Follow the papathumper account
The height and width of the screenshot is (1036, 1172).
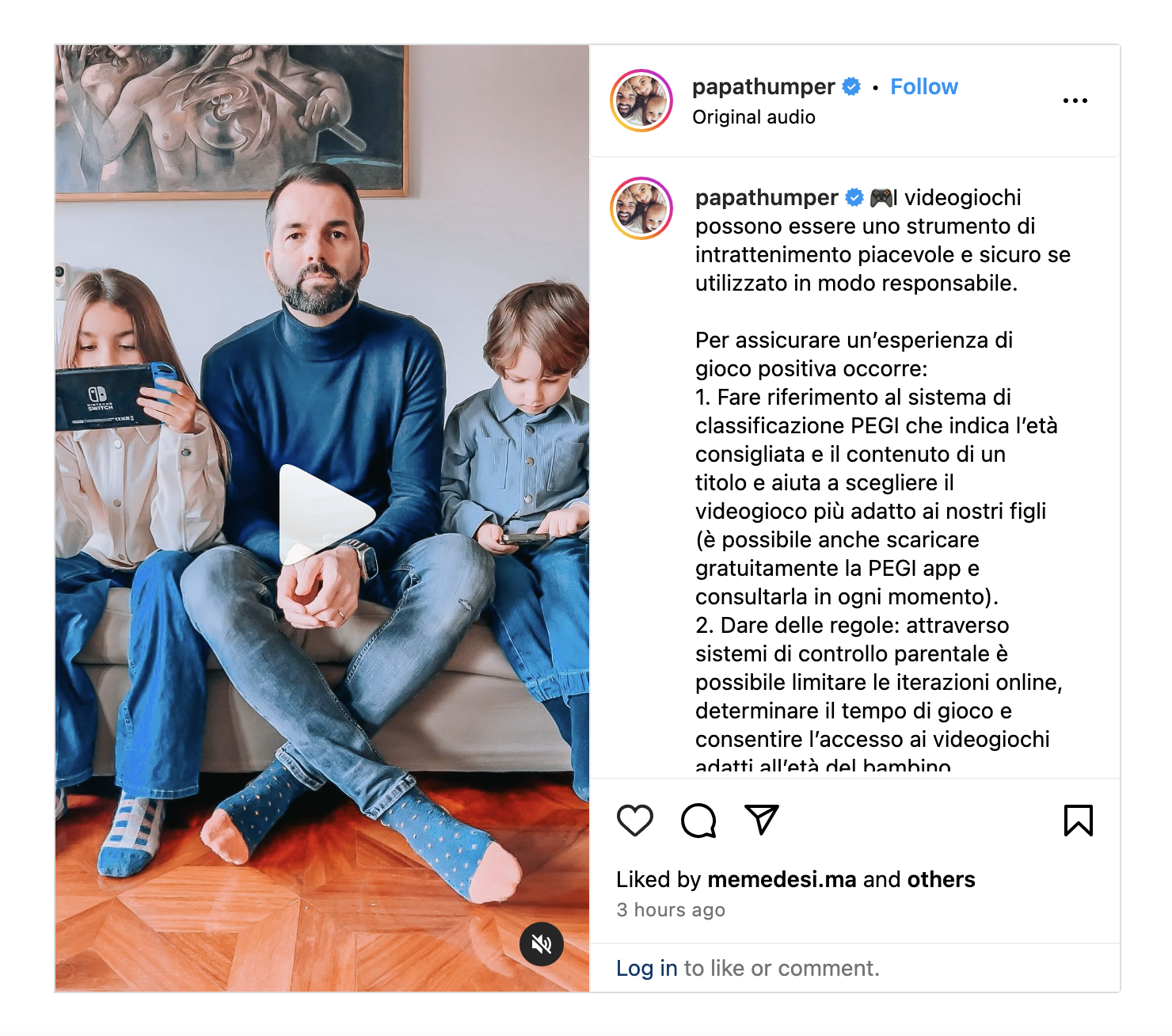924,87
